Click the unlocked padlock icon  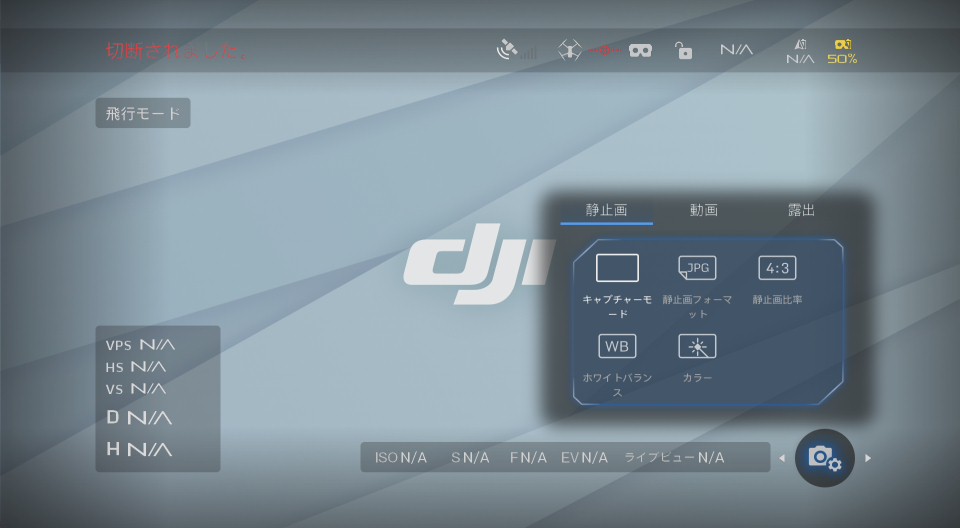pos(683,50)
